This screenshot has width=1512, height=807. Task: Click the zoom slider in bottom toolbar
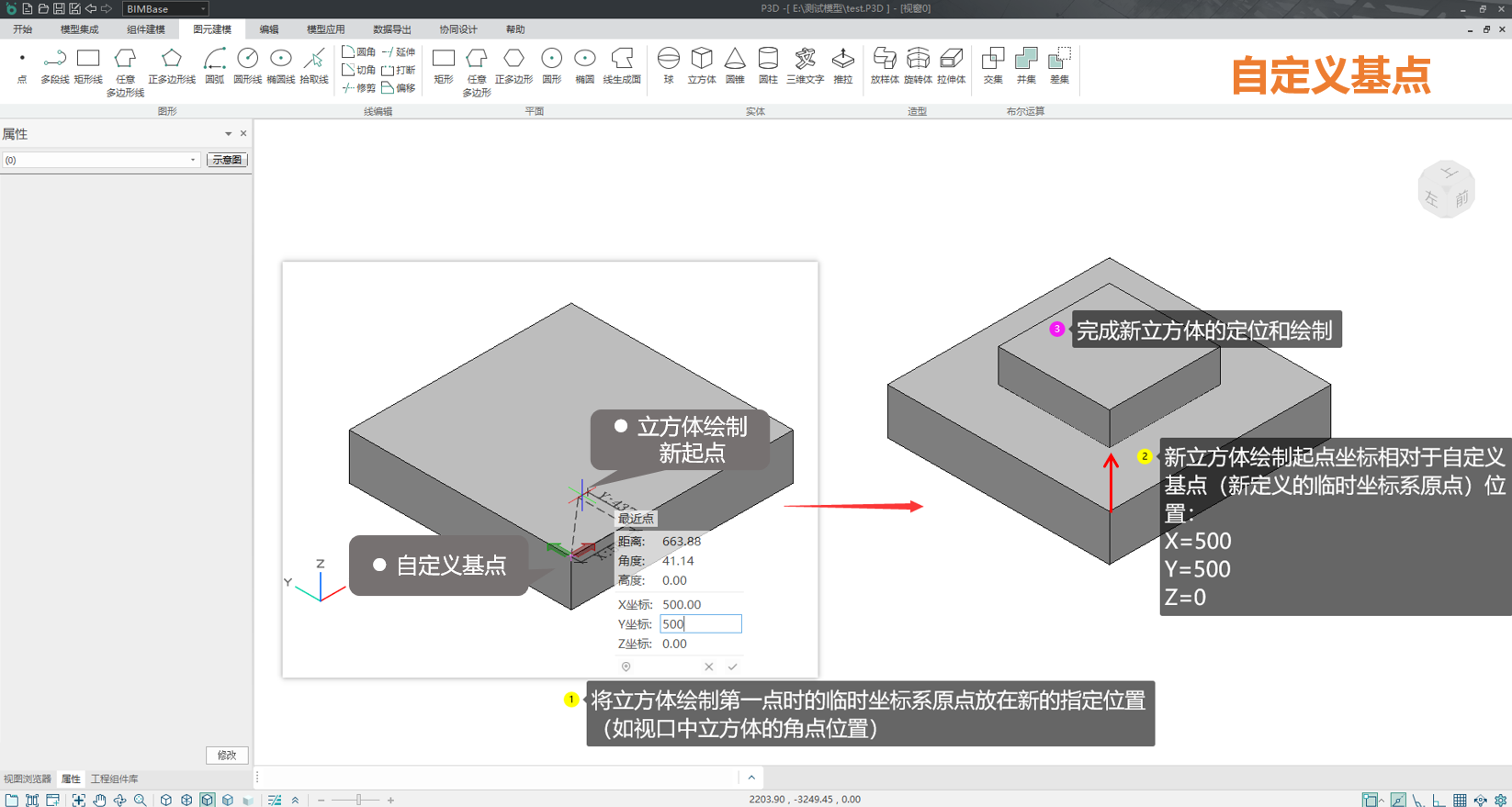(x=358, y=801)
